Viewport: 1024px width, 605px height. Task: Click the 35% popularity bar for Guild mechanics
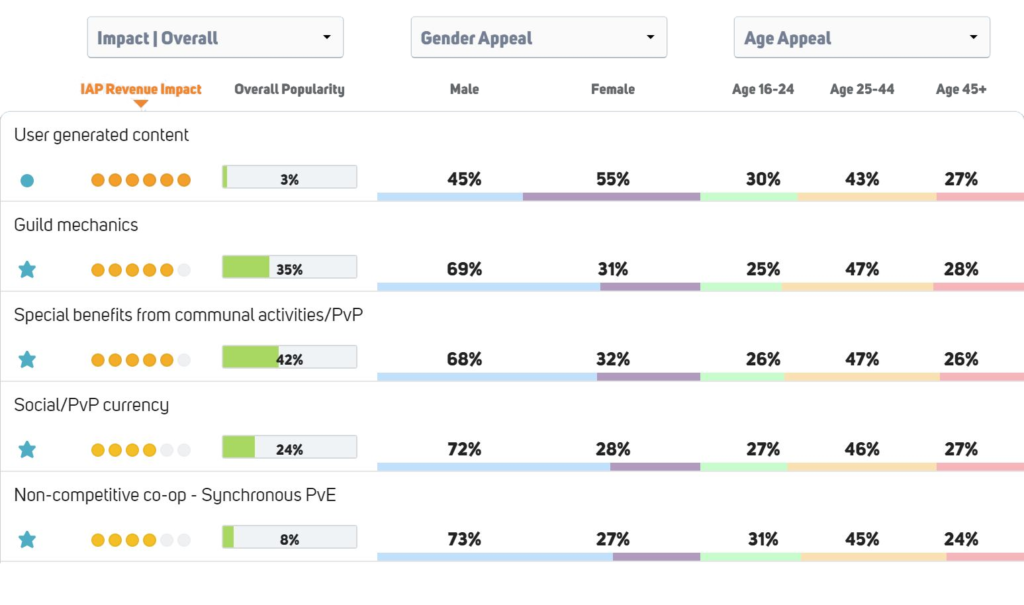289,269
